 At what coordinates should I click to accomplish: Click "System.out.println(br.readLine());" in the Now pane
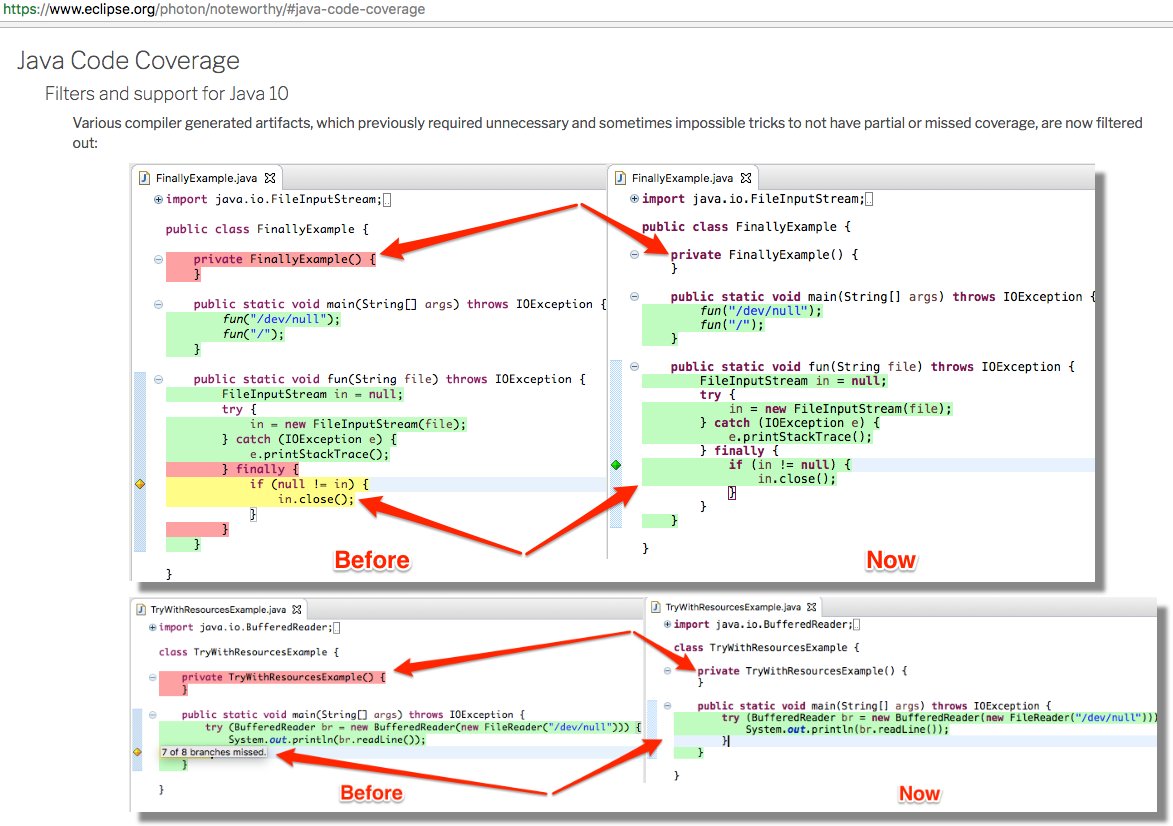[847, 729]
